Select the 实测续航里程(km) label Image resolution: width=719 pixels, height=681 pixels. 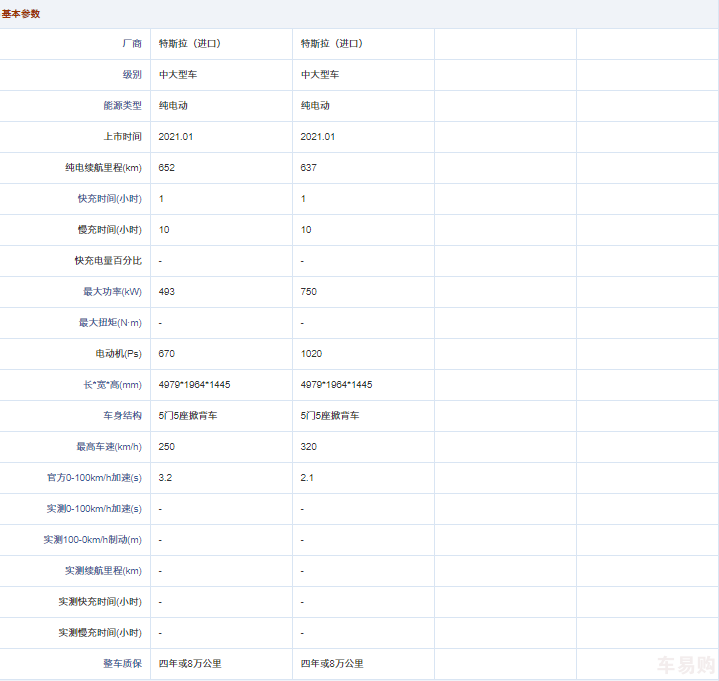(104, 570)
